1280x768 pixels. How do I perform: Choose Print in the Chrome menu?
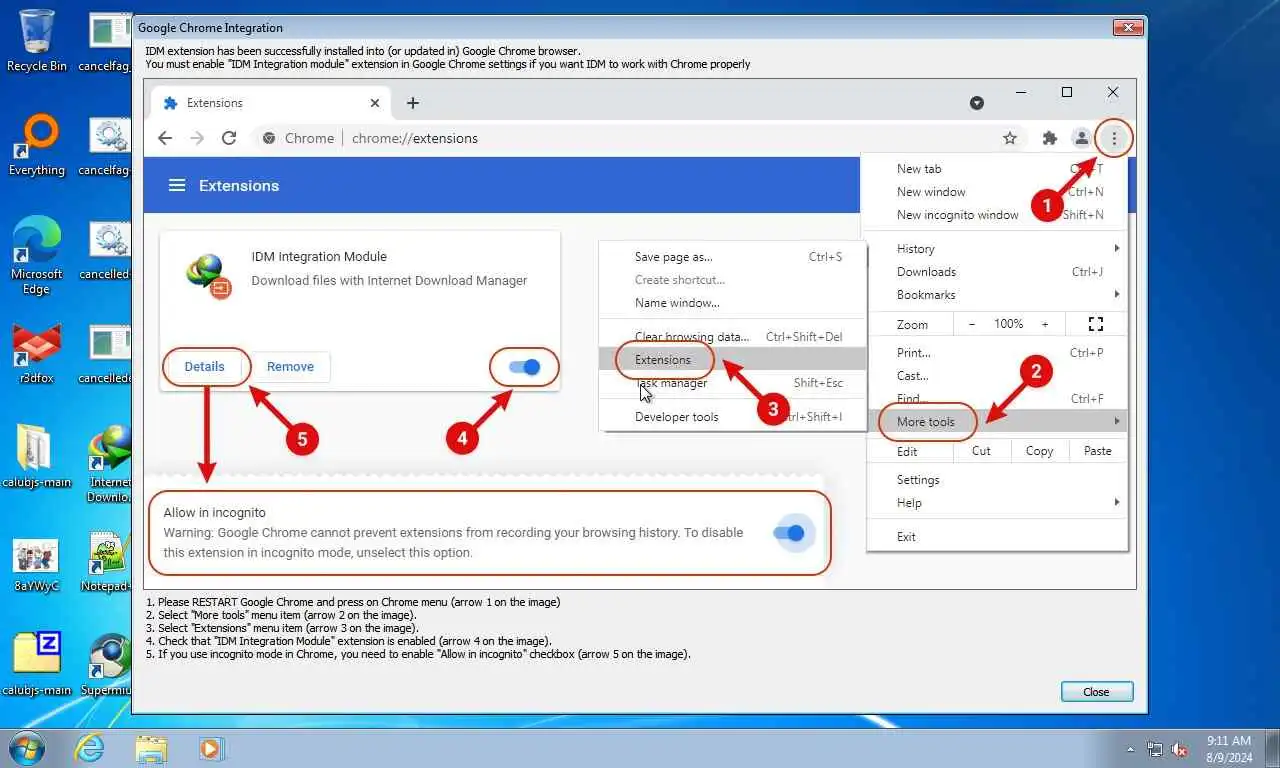coord(914,352)
